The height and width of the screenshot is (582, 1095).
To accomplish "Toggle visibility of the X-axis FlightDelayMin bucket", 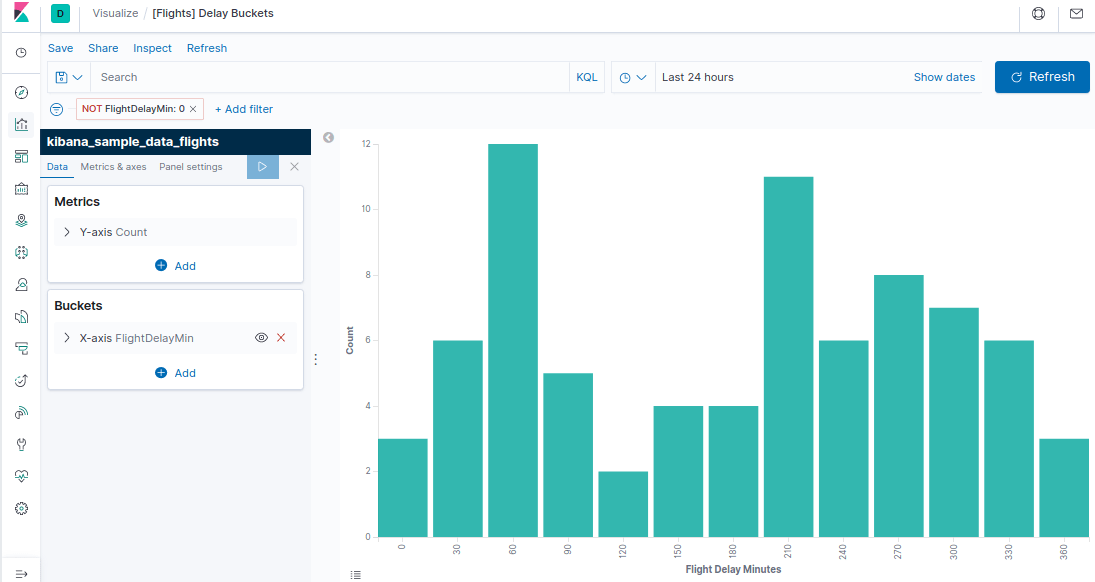I will point(261,338).
